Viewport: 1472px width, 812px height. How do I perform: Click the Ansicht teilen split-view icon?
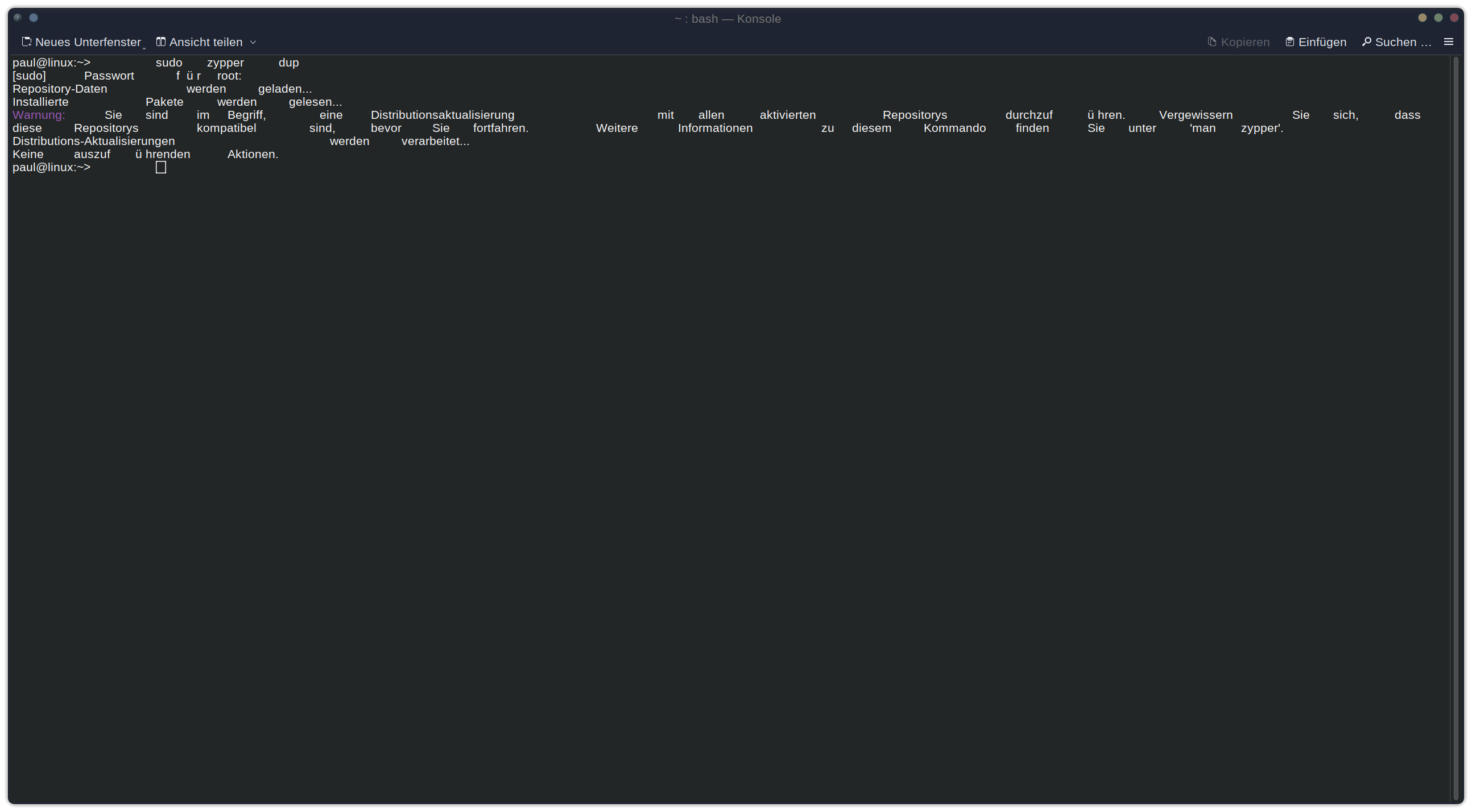point(161,42)
